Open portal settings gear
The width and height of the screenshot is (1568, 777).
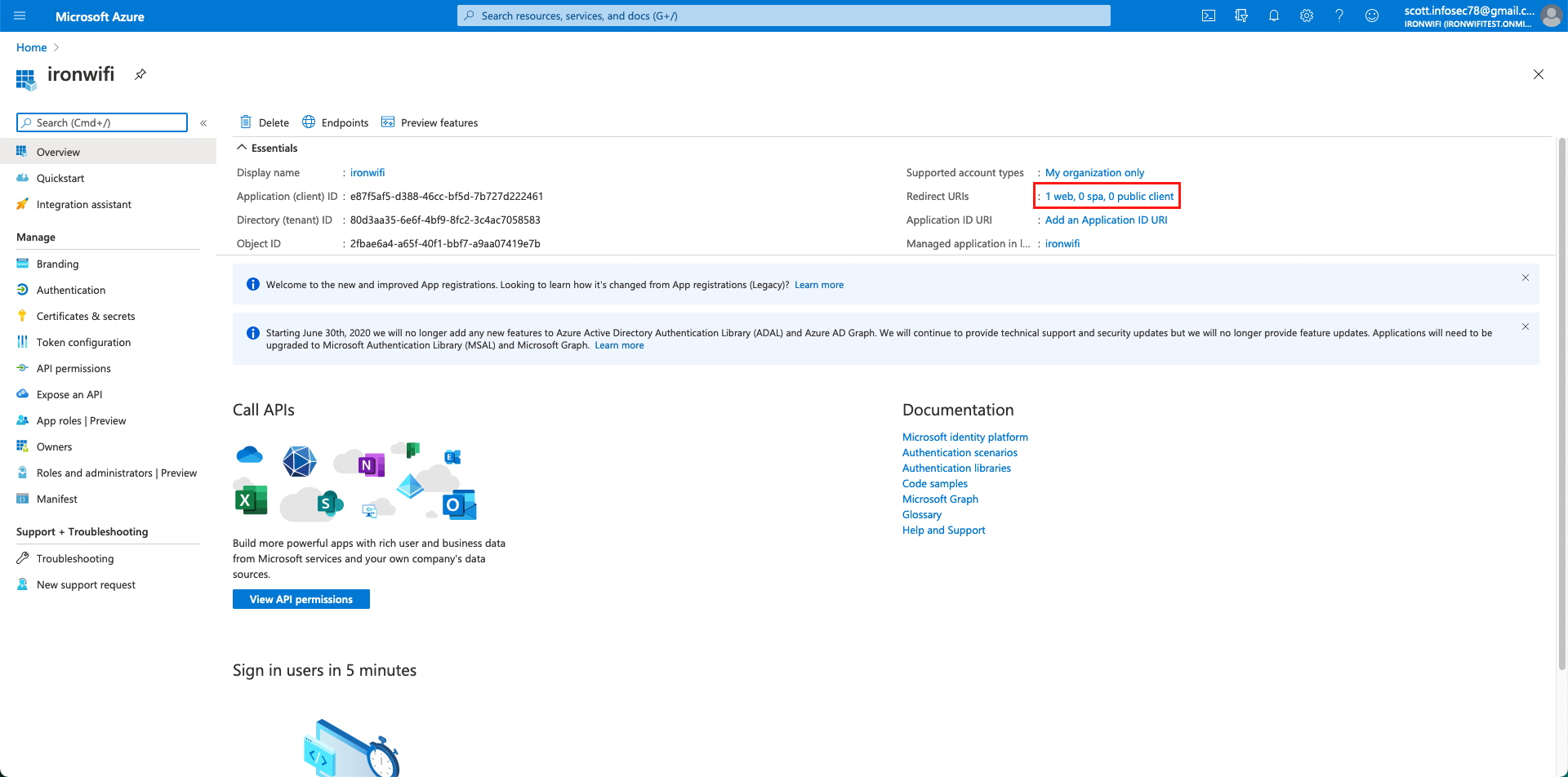pyautogui.click(x=1307, y=16)
